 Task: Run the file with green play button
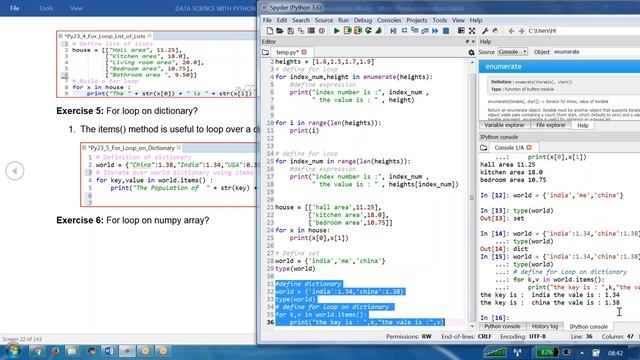[x=336, y=31]
